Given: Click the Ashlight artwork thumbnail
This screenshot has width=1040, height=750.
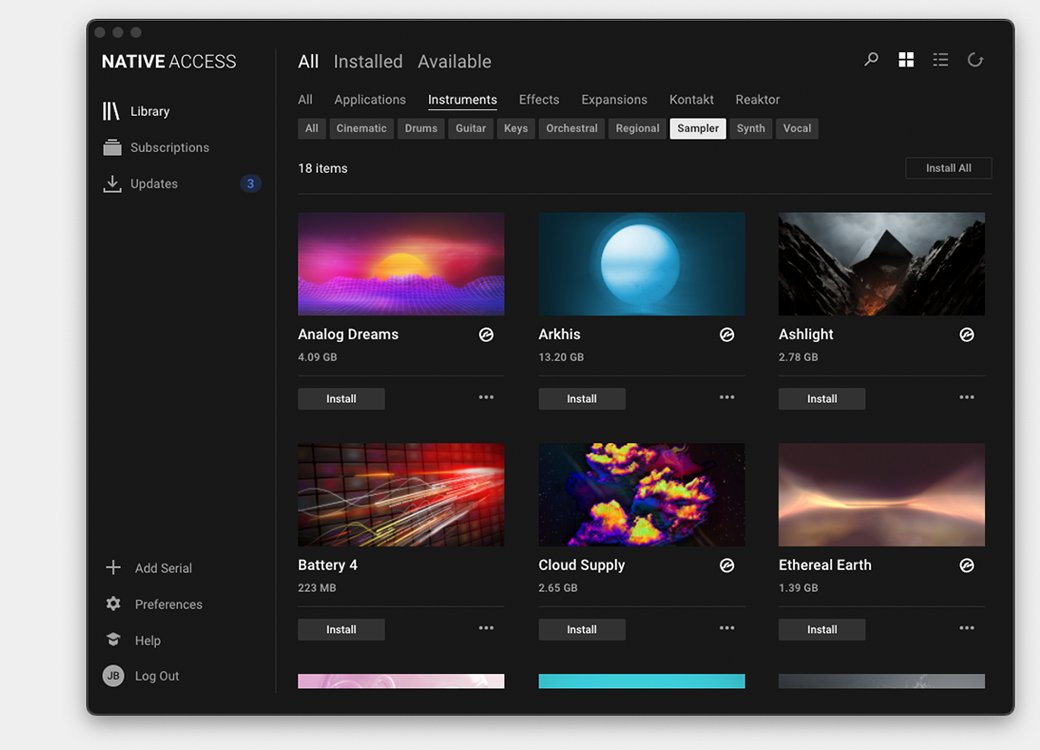Looking at the screenshot, I should click(881, 263).
